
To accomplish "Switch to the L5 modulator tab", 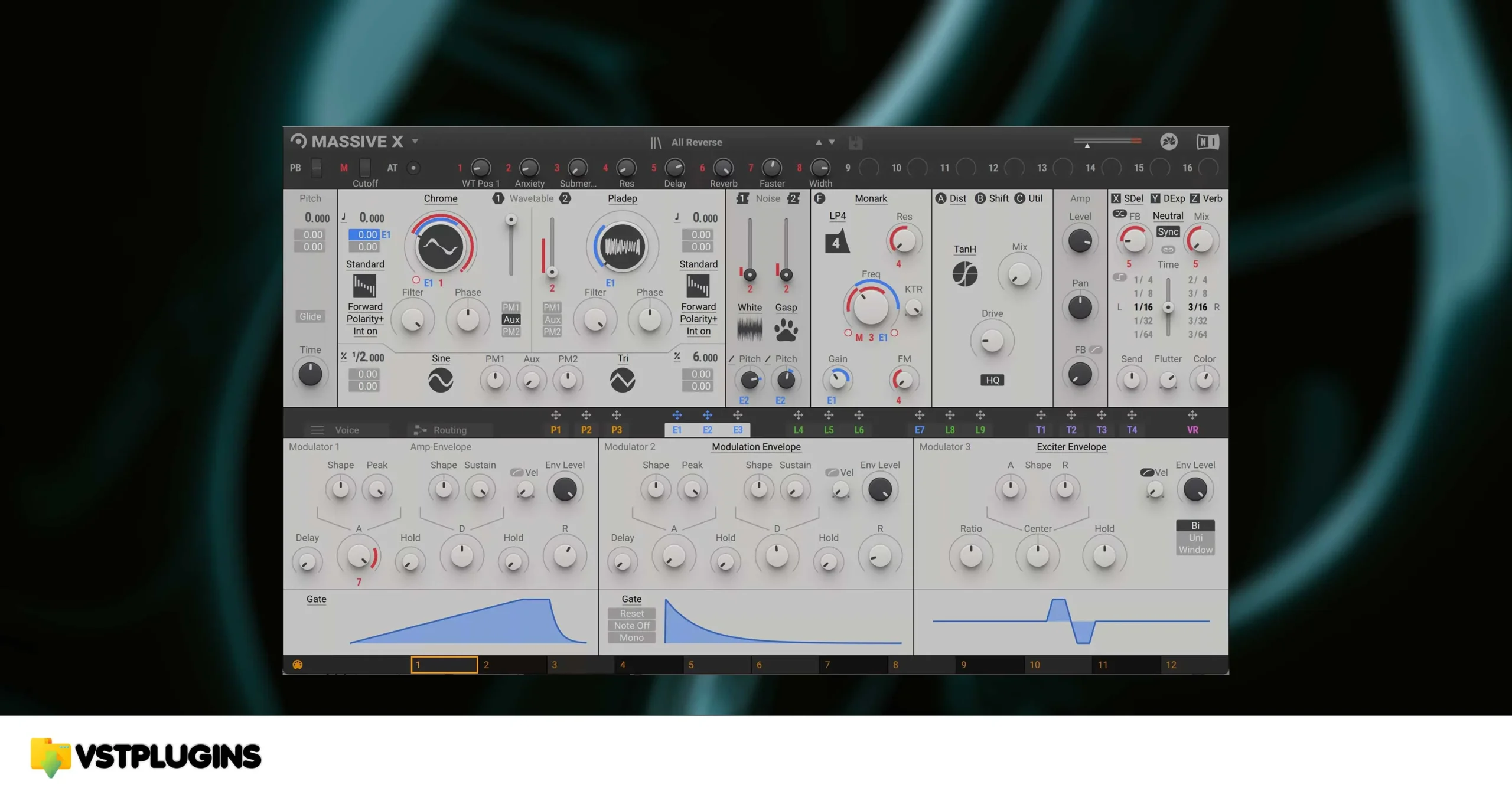I will pyautogui.click(x=829, y=430).
